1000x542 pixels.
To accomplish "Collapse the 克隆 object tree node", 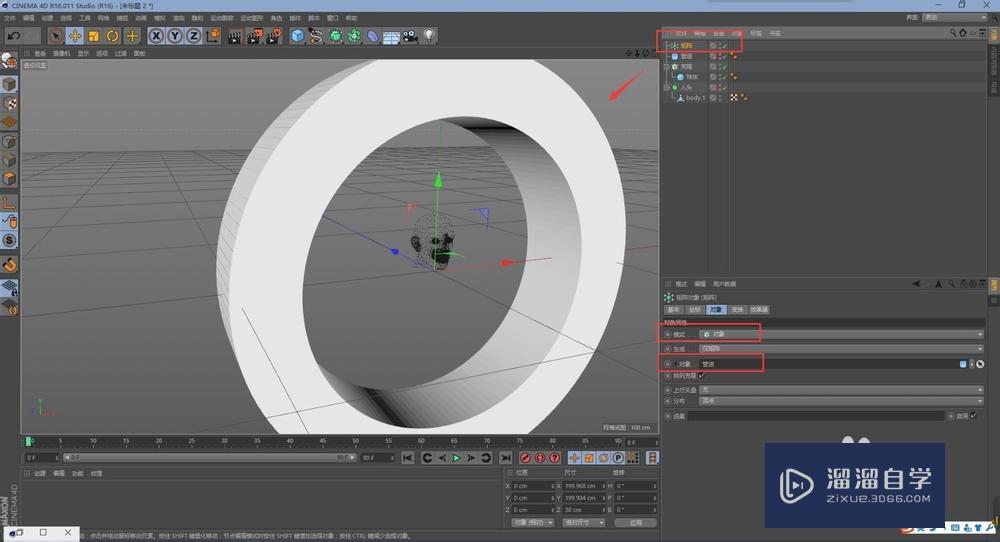I will (x=666, y=66).
